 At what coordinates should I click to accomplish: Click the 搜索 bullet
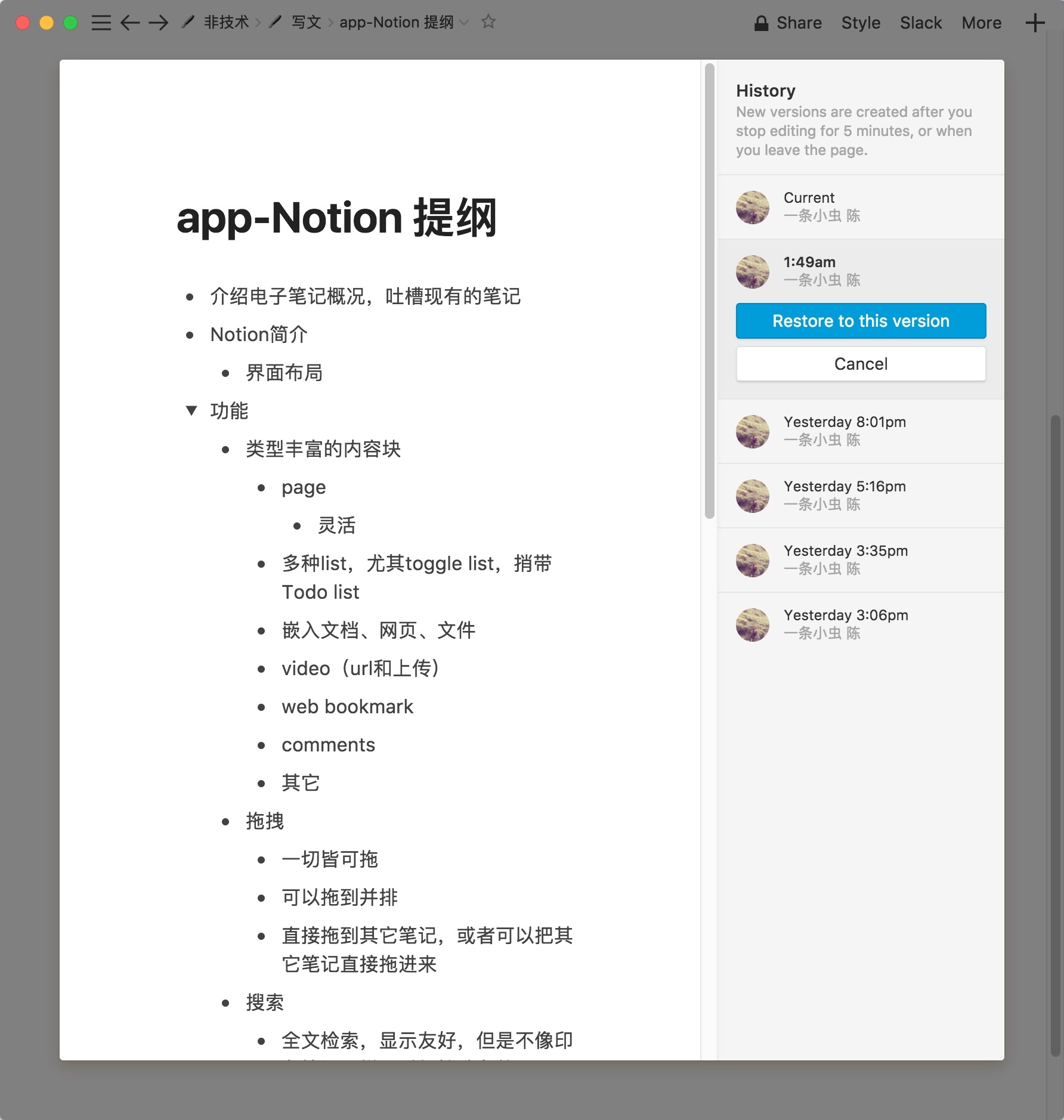click(265, 1003)
